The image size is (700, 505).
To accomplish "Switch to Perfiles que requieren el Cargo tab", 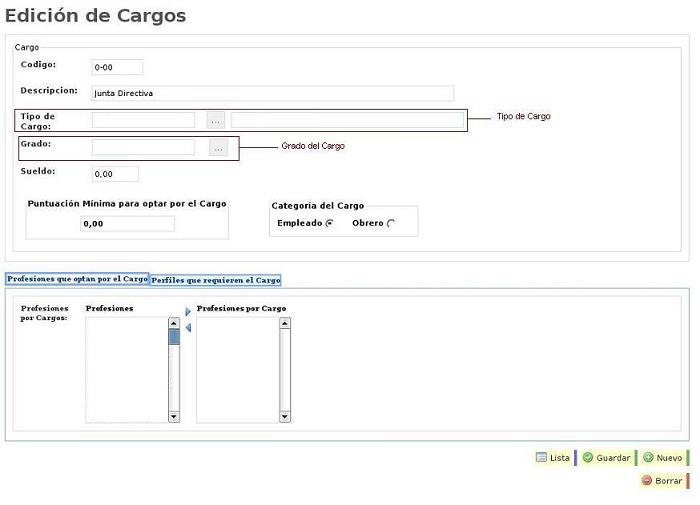I will tap(216, 280).
